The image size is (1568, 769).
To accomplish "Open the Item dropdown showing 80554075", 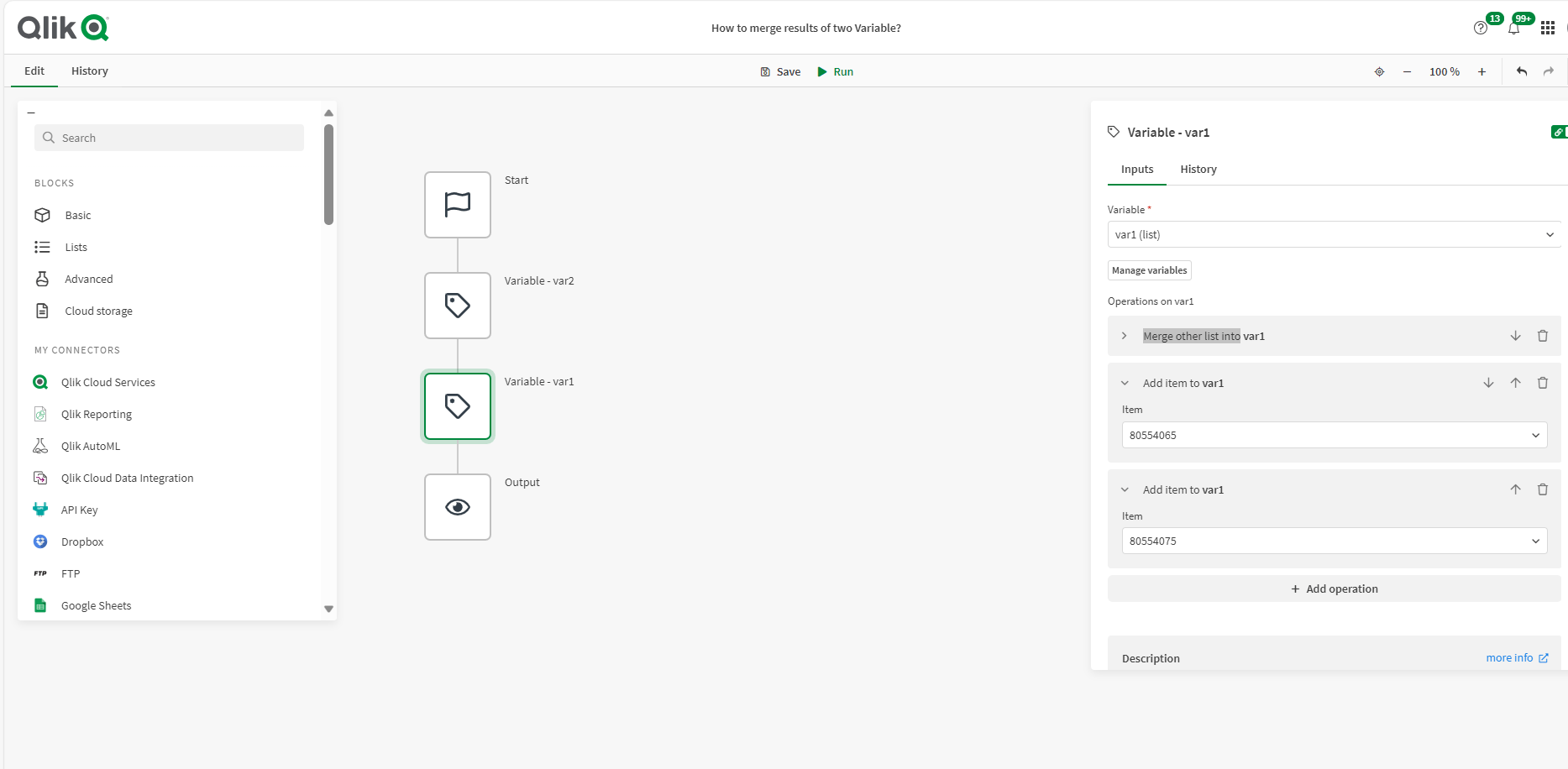I will click(x=1335, y=541).
